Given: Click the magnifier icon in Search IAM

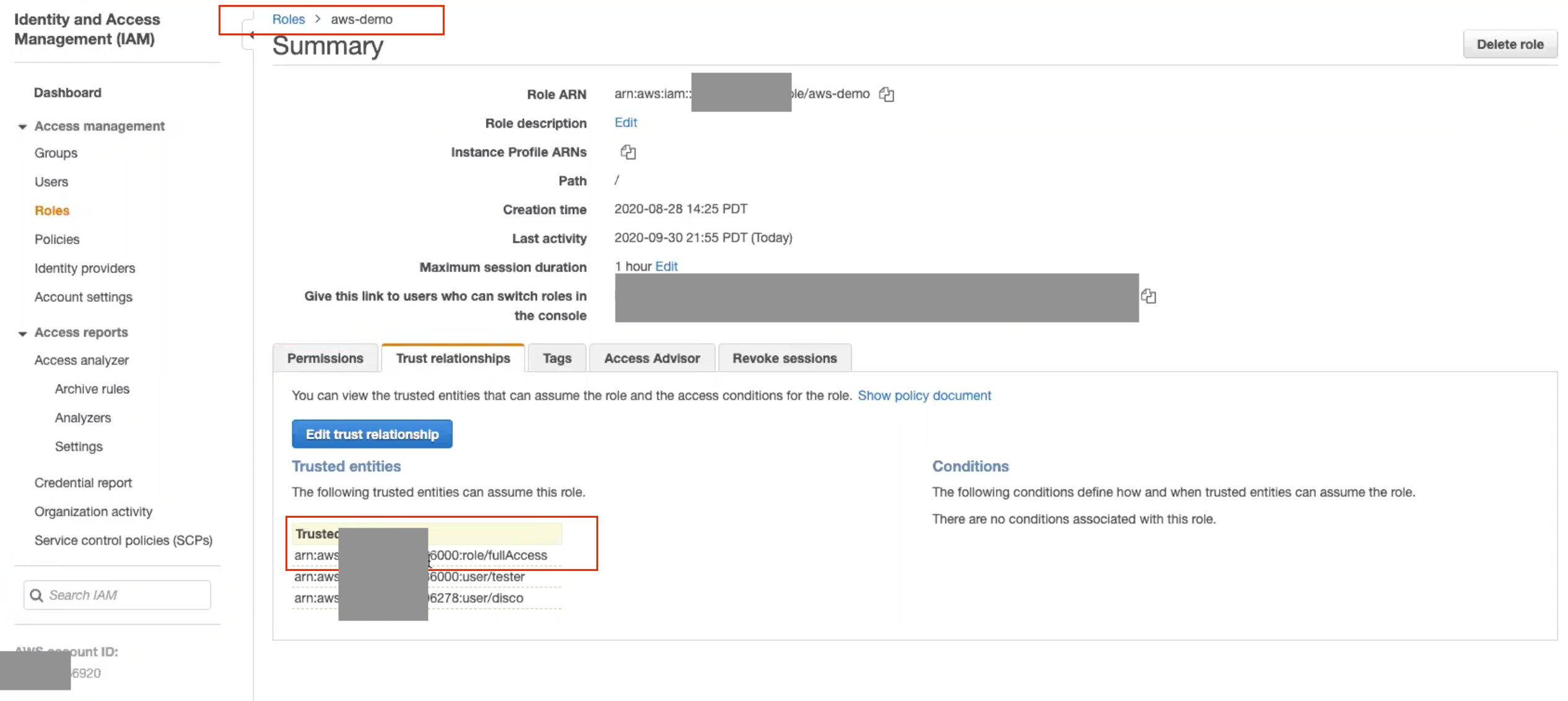Looking at the screenshot, I should 37,595.
